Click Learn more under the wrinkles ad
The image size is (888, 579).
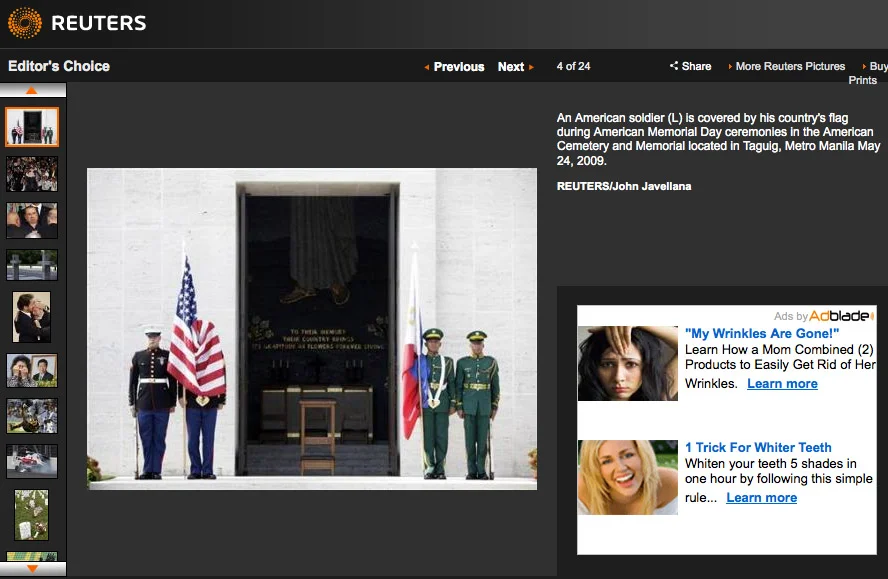pos(782,384)
